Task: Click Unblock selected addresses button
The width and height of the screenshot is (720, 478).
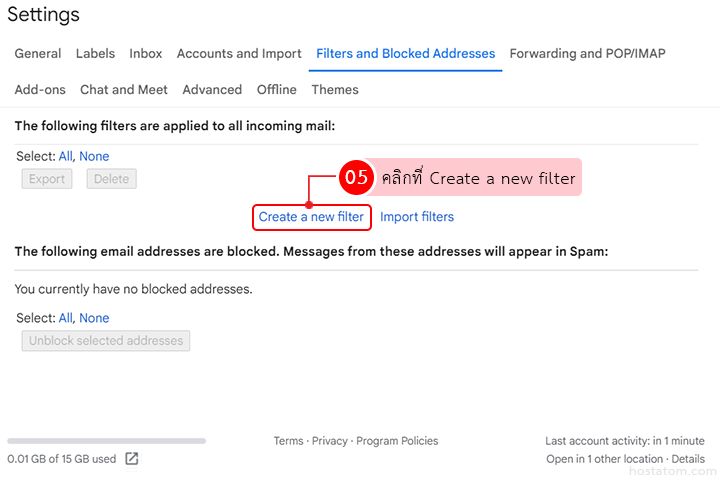Action: [x=106, y=341]
